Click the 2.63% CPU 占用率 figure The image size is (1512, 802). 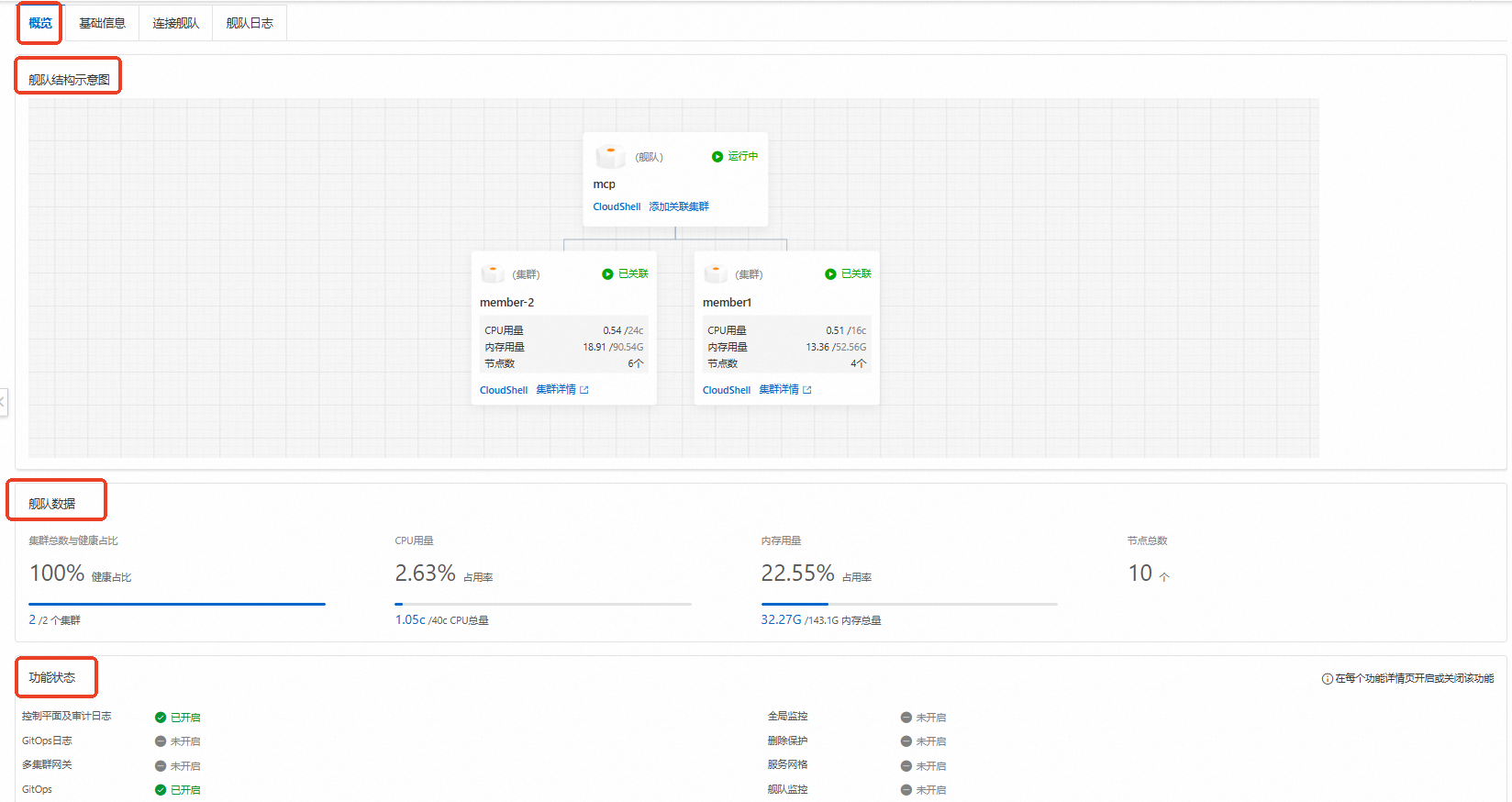[444, 574]
